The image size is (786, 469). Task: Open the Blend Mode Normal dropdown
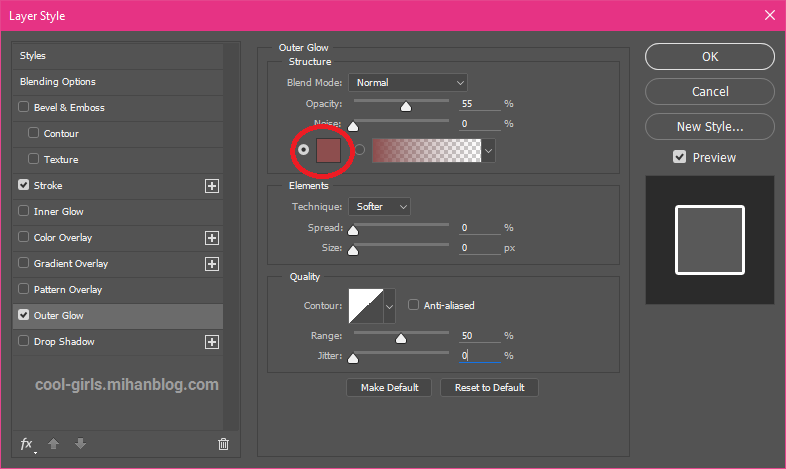[408, 83]
